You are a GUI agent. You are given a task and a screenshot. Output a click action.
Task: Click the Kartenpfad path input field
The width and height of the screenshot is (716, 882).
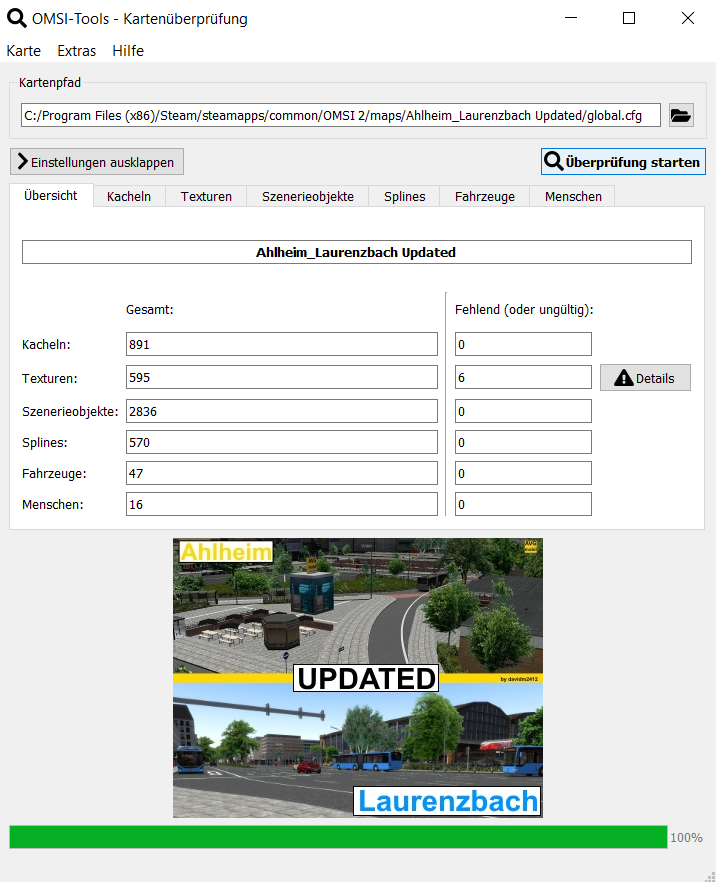tap(340, 116)
